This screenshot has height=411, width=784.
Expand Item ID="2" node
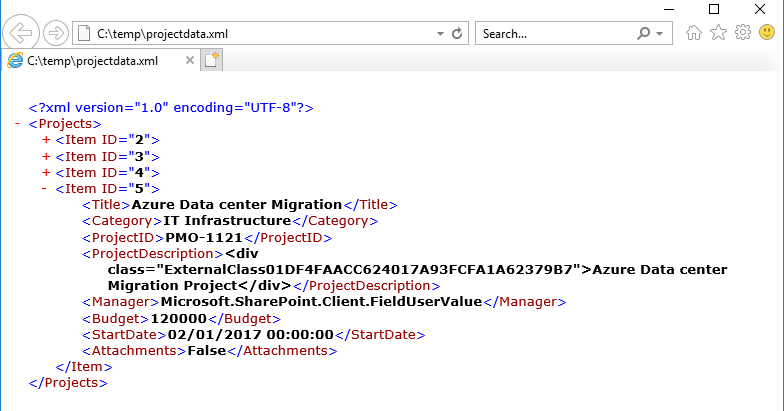(x=46, y=140)
